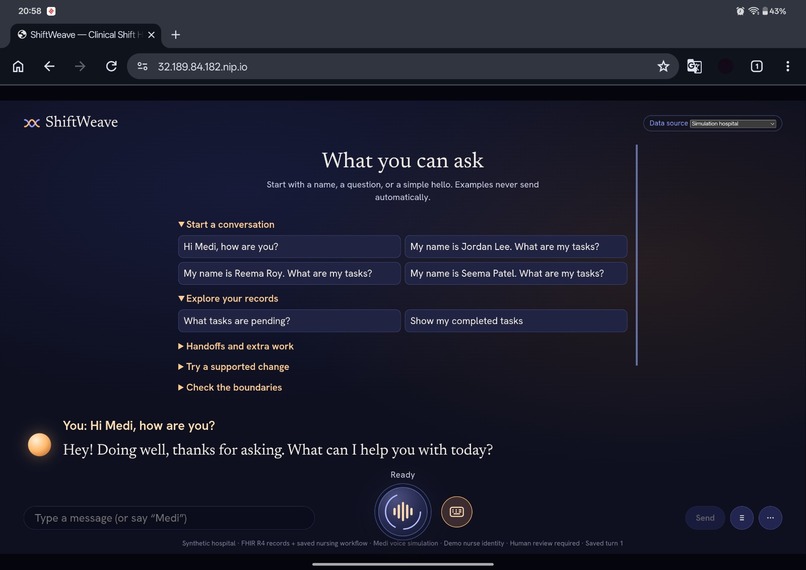The width and height of the screenshot is (806, 570).
Task: Expand Try a supported change
Action: 233,367
